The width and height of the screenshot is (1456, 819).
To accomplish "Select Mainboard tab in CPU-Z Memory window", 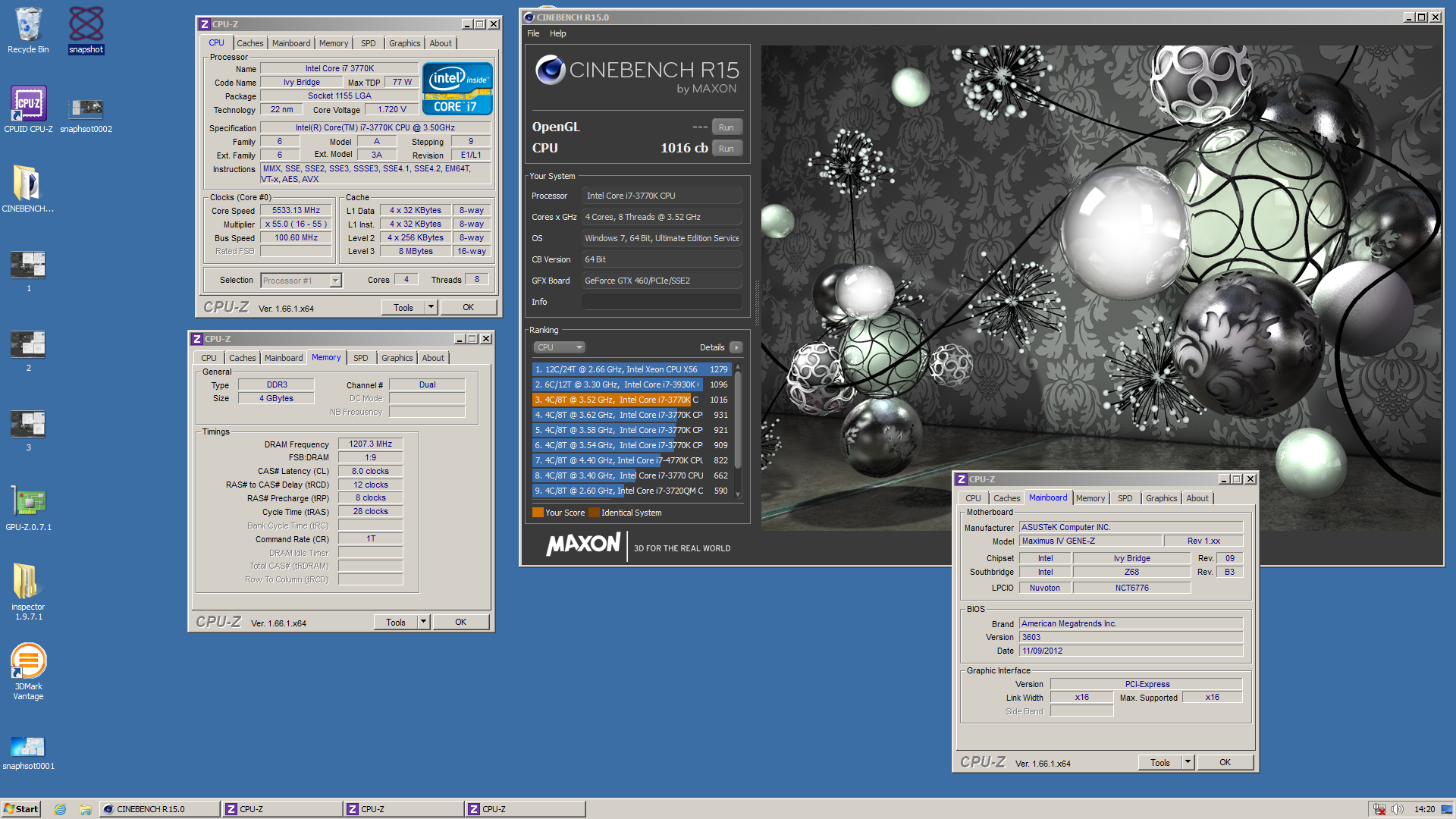I will pos(284,358).
